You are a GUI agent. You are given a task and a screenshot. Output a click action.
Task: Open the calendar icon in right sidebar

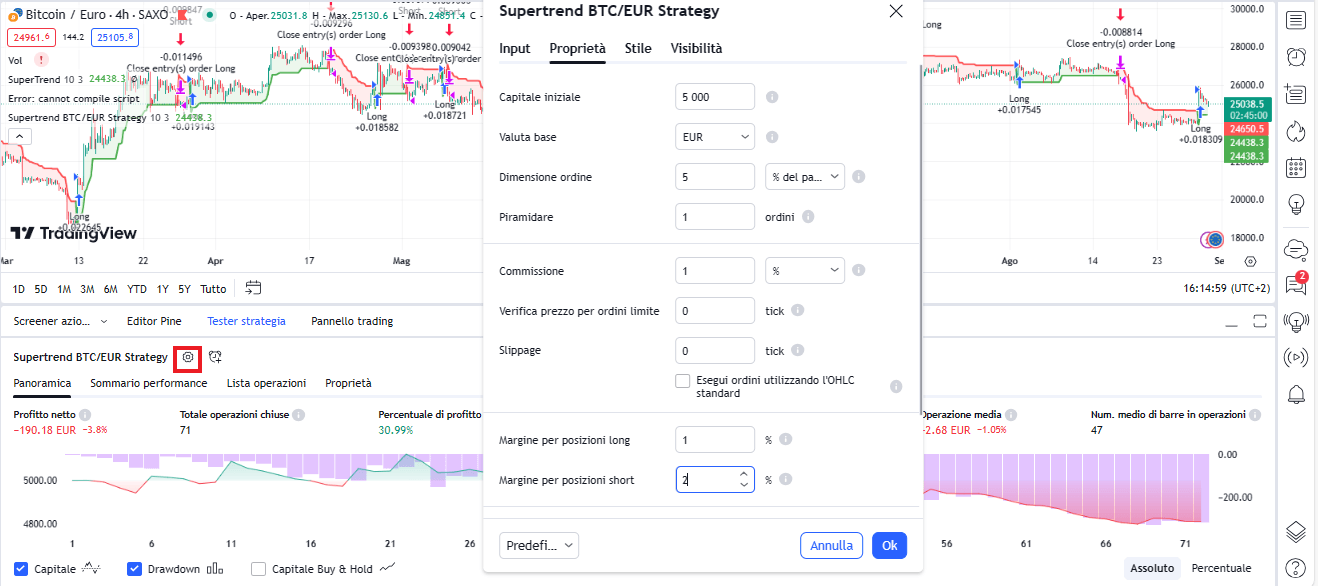(1296, 168)
